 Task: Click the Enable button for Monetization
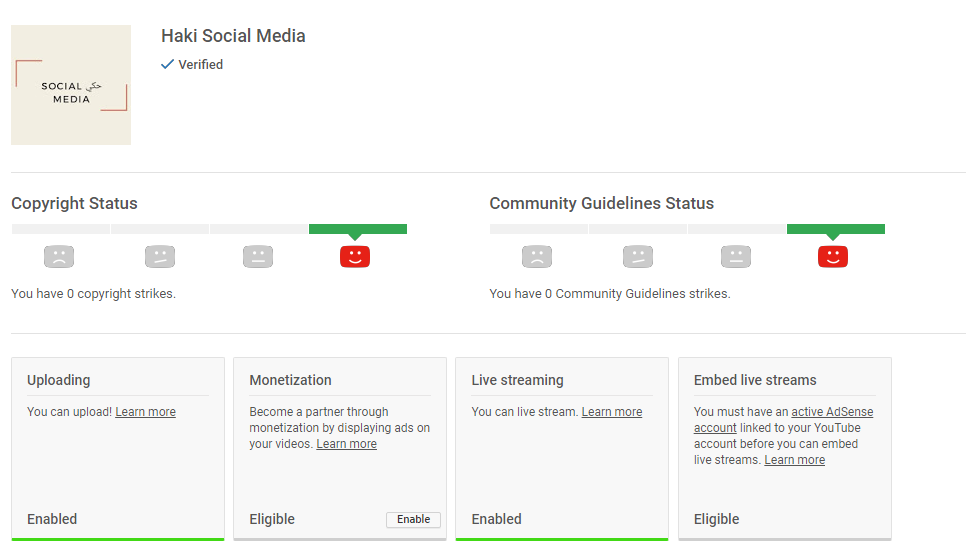tap(413, 519)
